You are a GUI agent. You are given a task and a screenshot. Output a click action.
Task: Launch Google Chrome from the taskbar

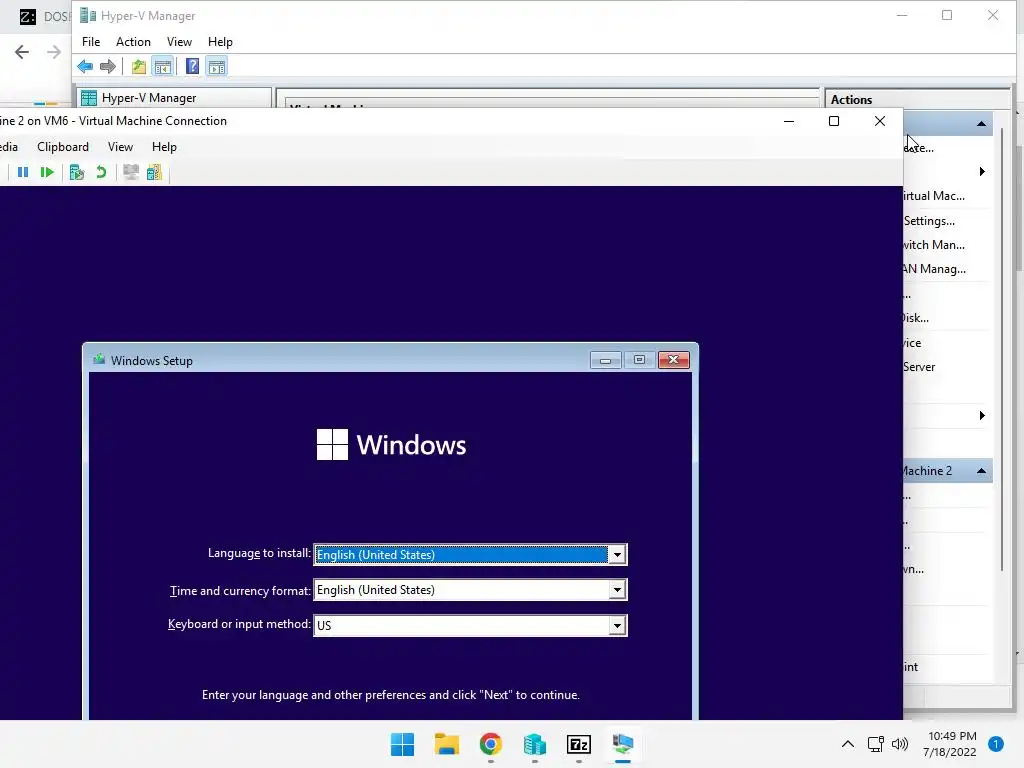point(490,744)
